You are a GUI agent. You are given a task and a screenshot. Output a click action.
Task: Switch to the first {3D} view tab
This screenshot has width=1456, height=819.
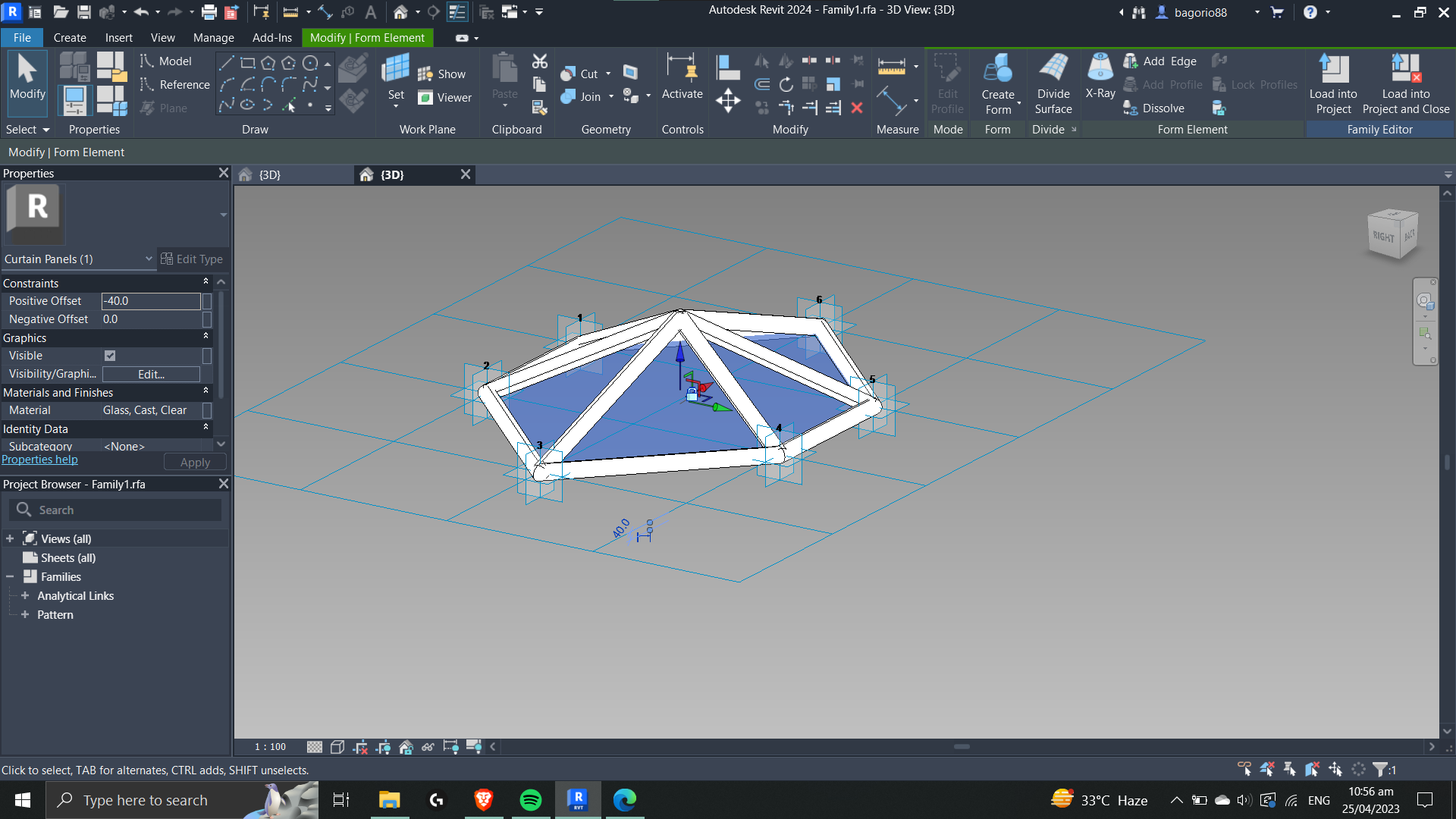tap(269, 174)
